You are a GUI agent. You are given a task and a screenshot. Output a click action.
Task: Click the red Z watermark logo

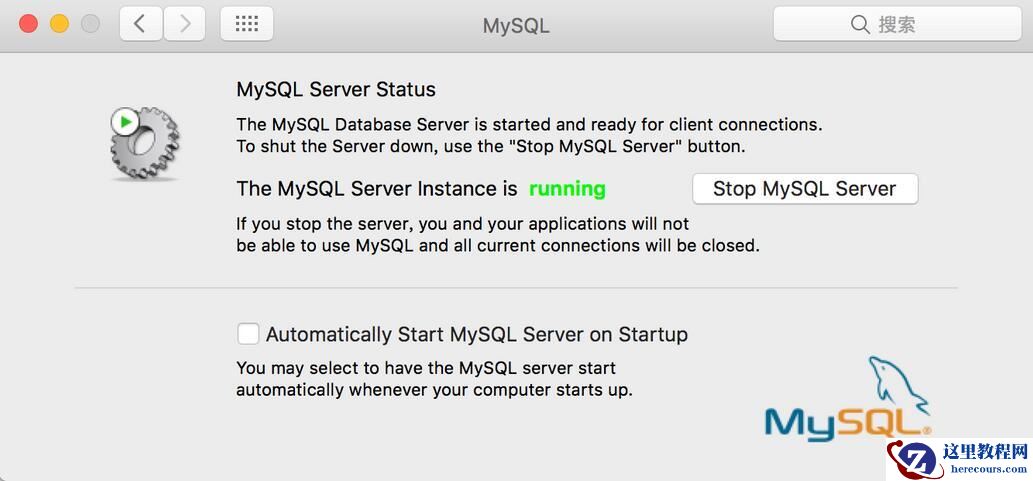[x=912, y=460]
